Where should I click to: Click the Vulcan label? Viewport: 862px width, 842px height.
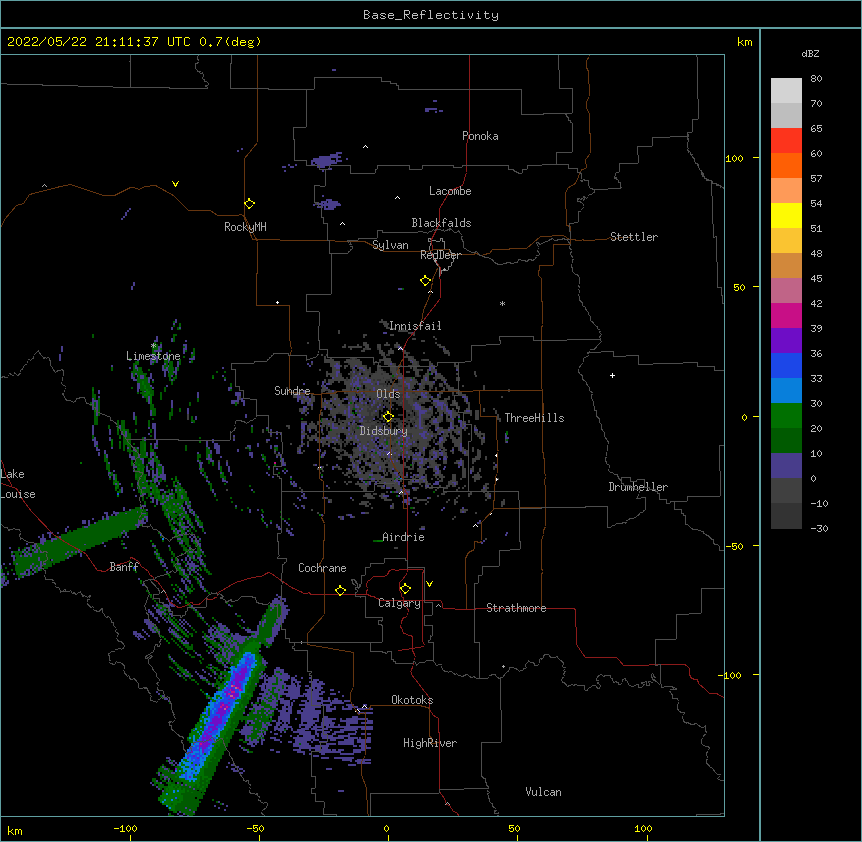[x=543, y=792]
